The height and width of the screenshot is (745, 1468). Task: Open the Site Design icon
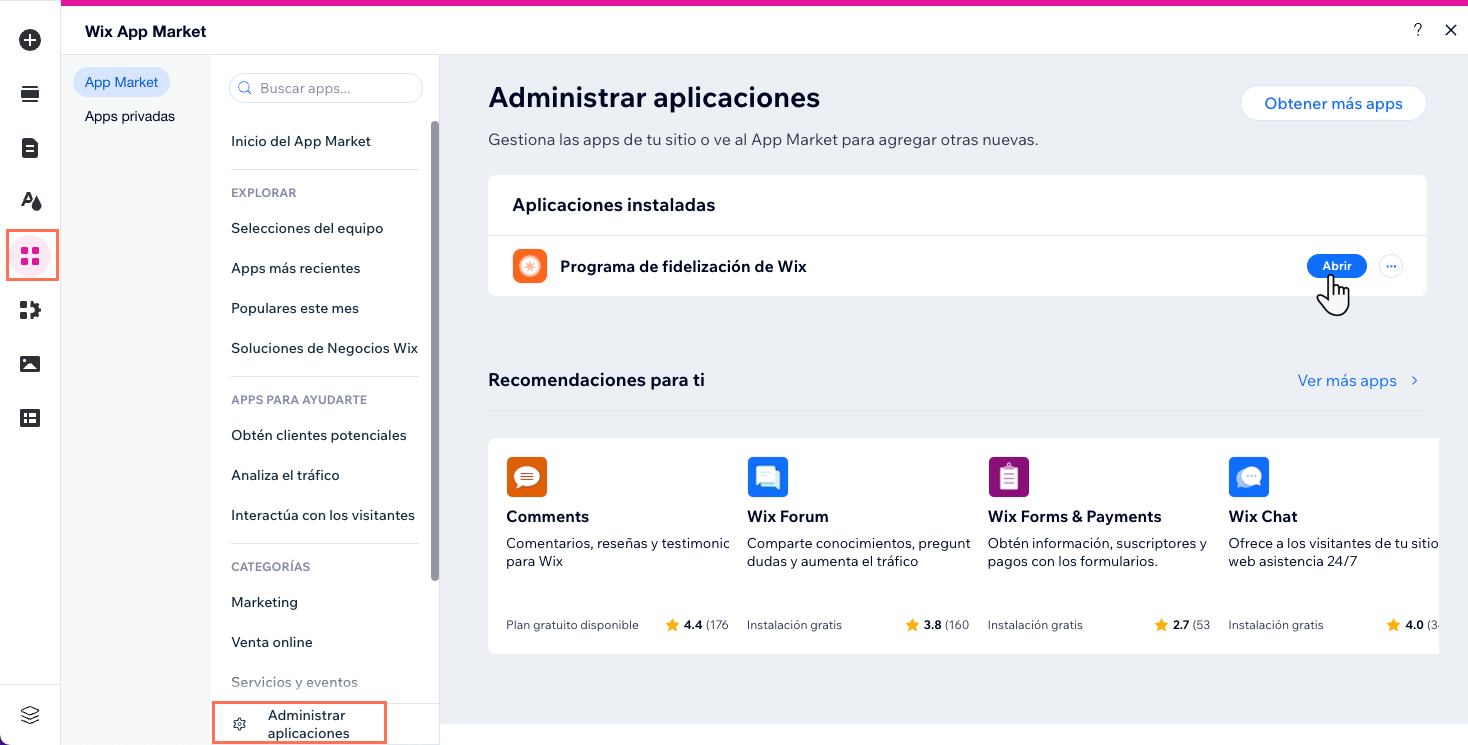click(30, 201)
